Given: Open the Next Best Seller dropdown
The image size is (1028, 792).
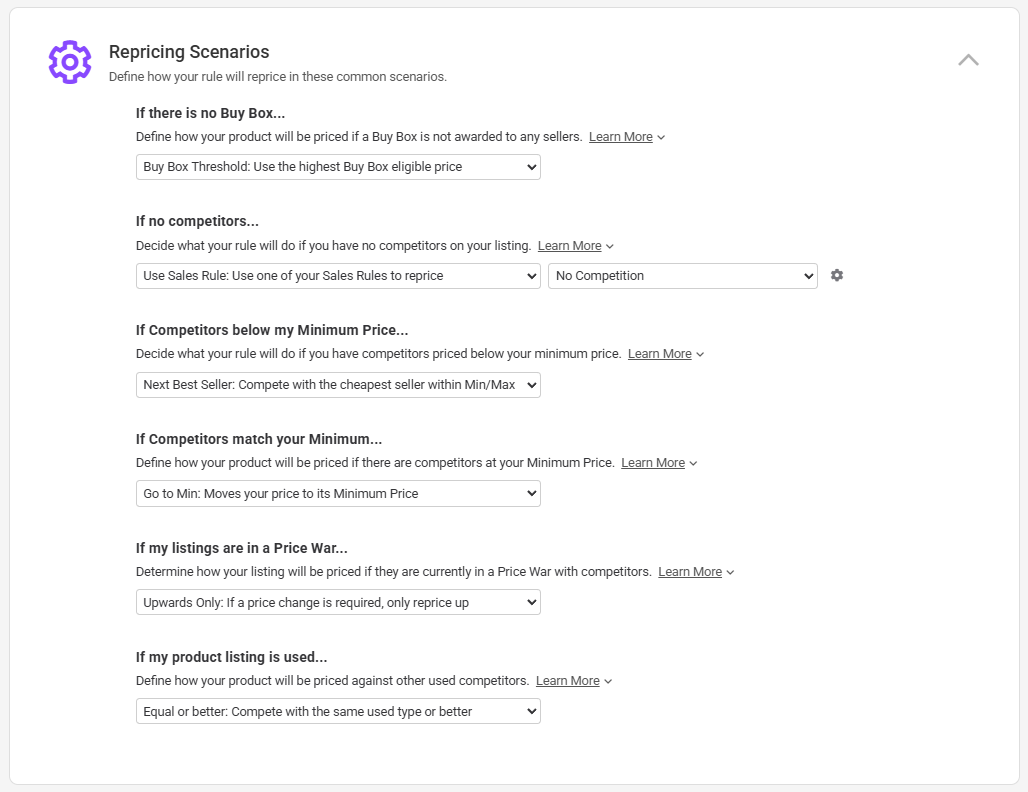Looking at the screenshot, I should [338, 385].
